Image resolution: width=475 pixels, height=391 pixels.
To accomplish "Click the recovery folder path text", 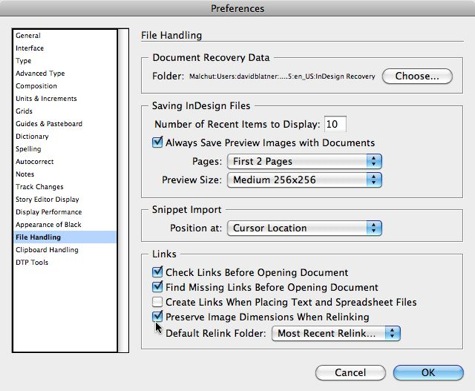I will coord(282,77).
